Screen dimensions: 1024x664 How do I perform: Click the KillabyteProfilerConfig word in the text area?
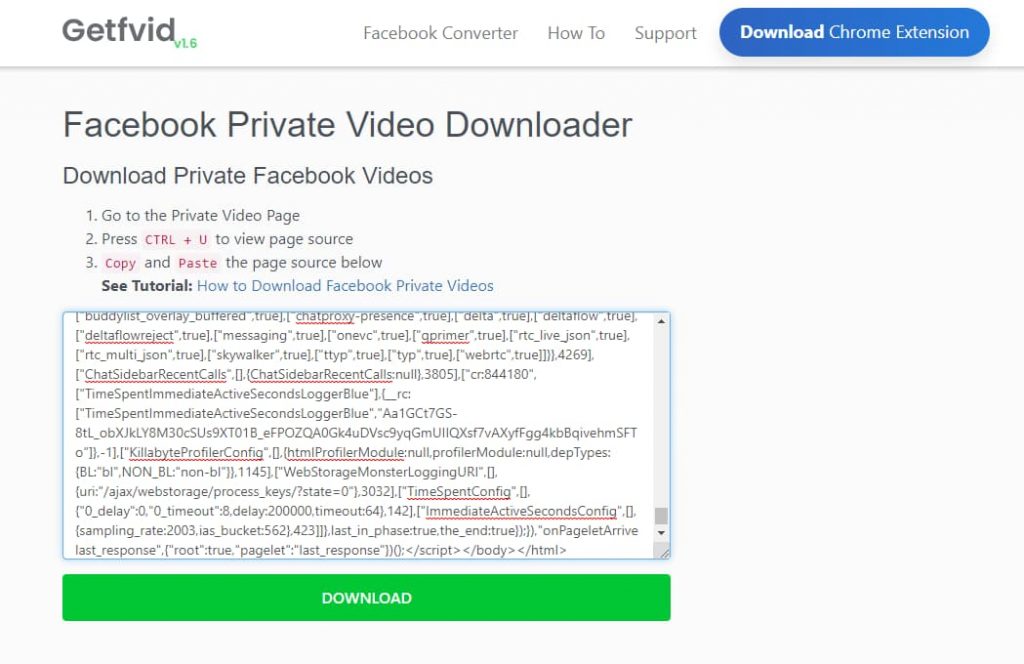click(x=196, y=452)
